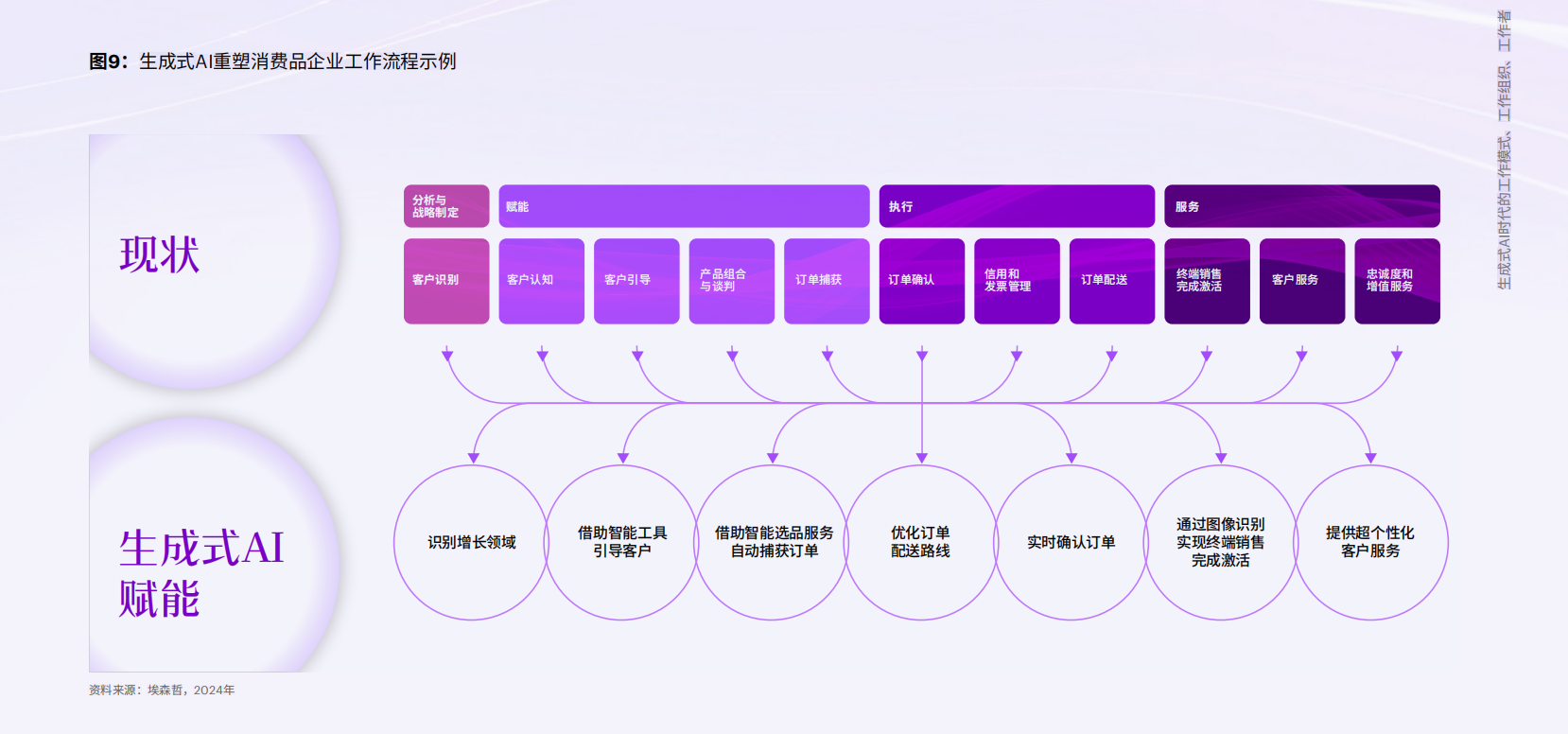Click the 执行 phase header bar

tap(1017, 206)
